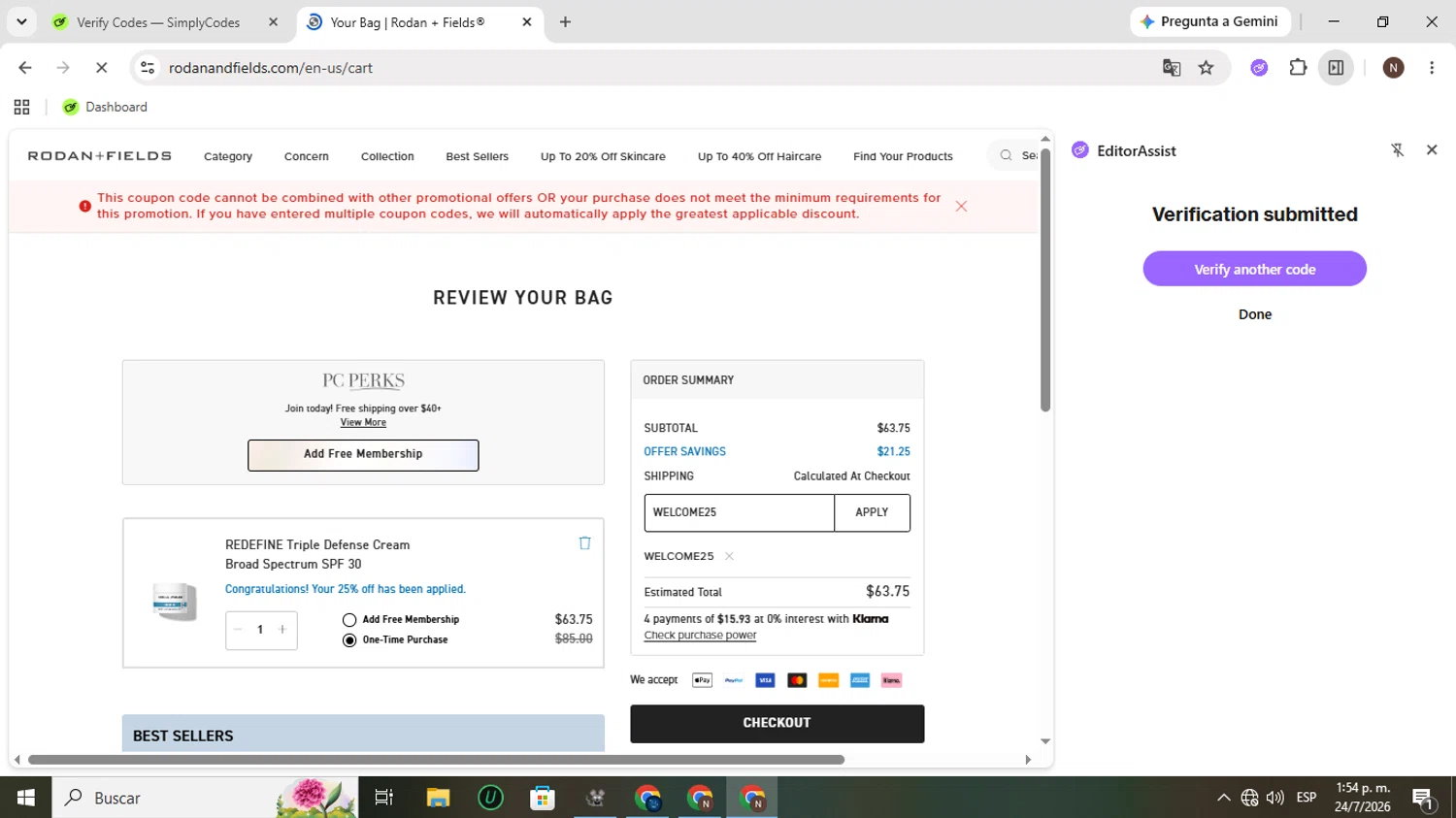Launch Microsoft Store from the taskbar
The image size is (1456, 818).
(x=543, y=798)
